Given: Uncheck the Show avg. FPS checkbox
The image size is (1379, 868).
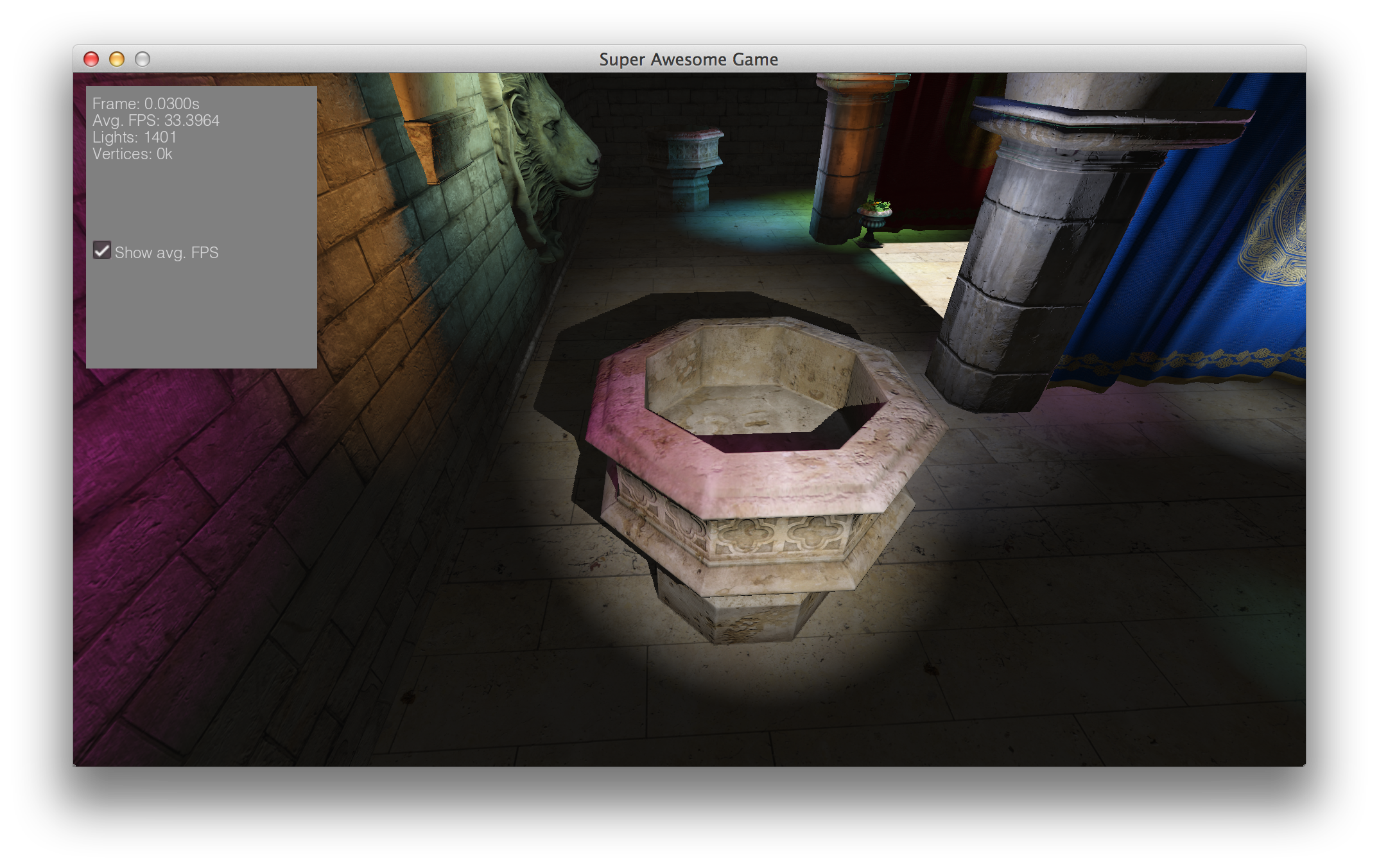Looking at the screenshot, I should [x=101, y=250].
